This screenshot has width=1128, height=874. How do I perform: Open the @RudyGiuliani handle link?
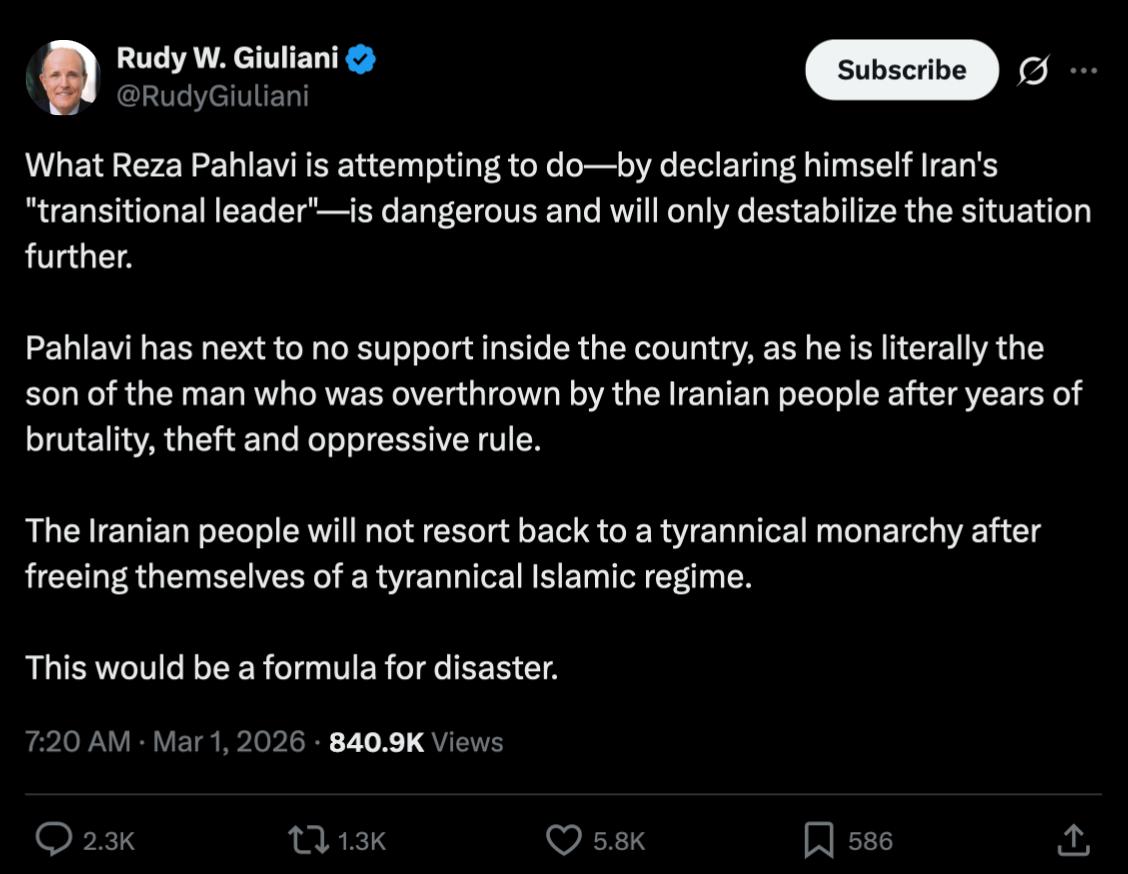click(x=212, y=96)
